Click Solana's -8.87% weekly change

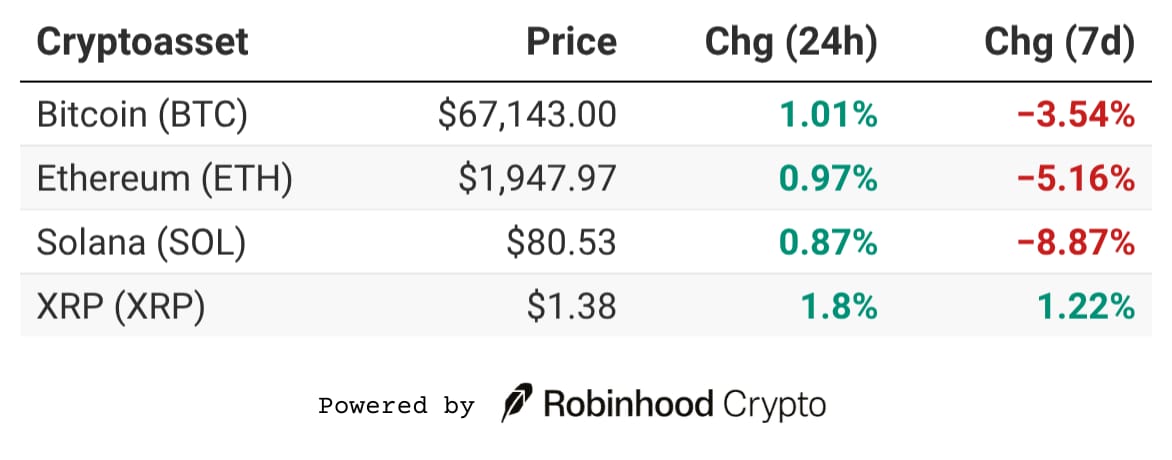tap(1075, 243)
